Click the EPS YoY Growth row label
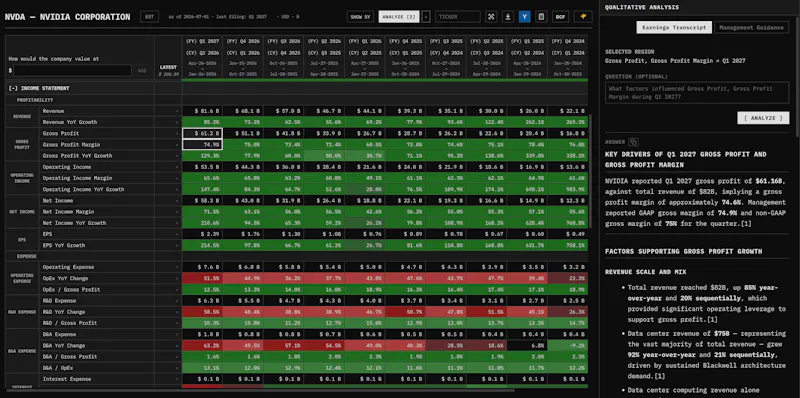800x398 pixels. [64, 245]
